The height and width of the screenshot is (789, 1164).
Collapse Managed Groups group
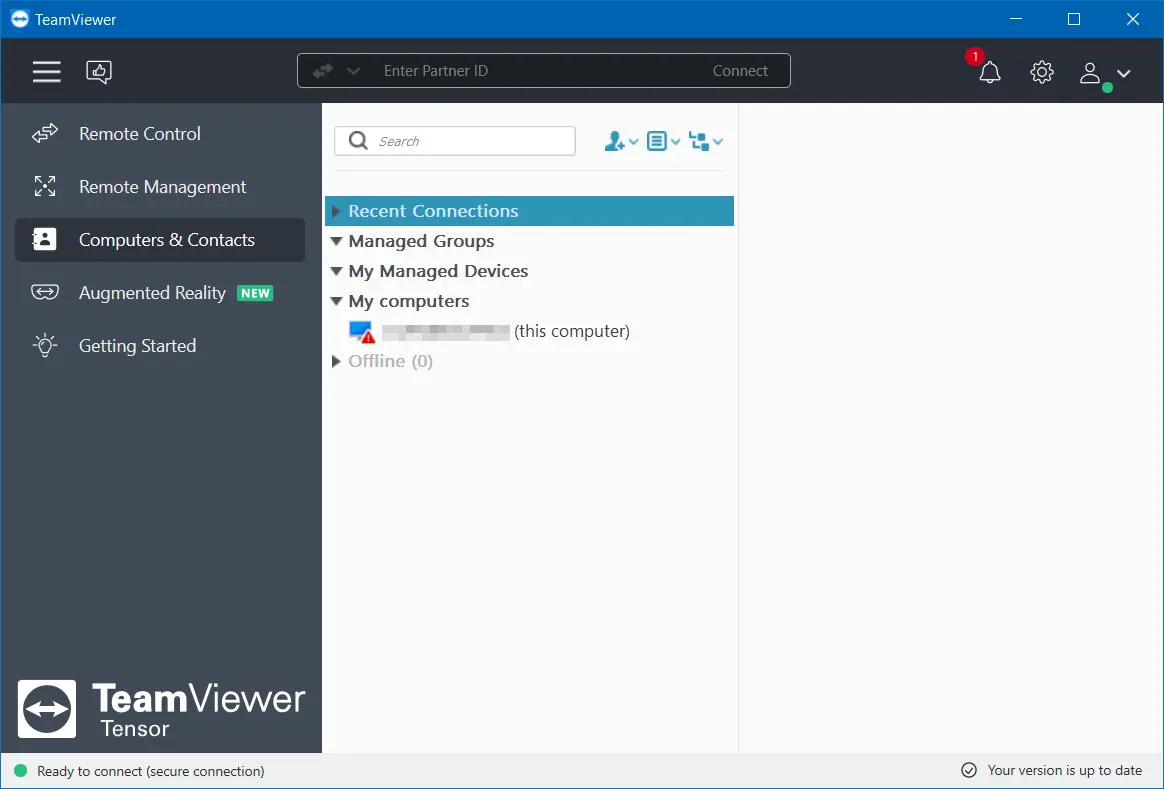(x=336, y=241)
